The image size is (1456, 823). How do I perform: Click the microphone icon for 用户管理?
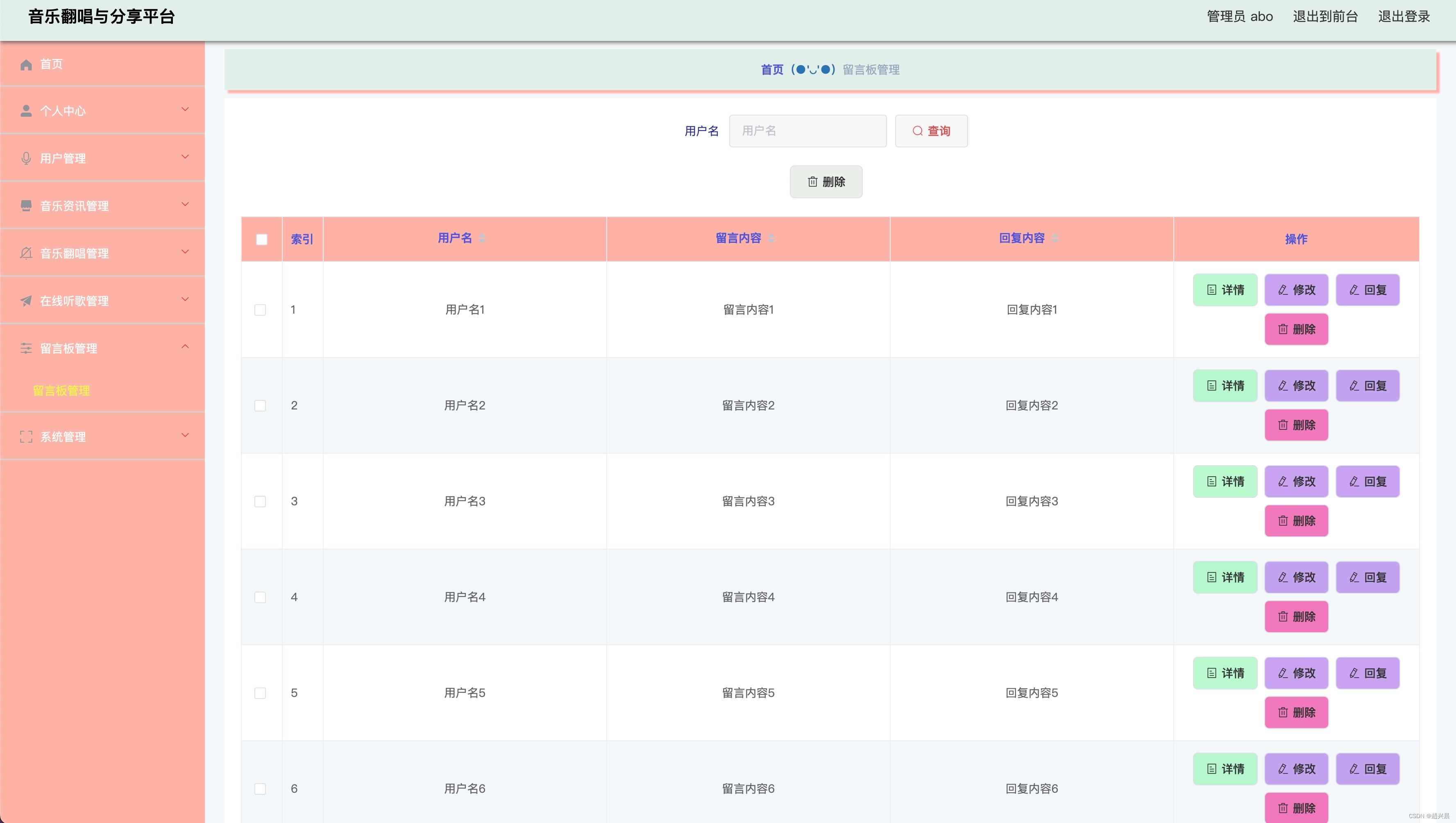click(26, 158)
